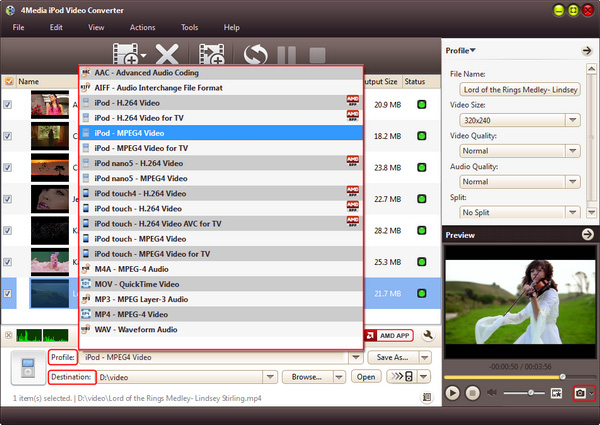Click green status indicator for 18.2 MB row

tap(421, 136)
